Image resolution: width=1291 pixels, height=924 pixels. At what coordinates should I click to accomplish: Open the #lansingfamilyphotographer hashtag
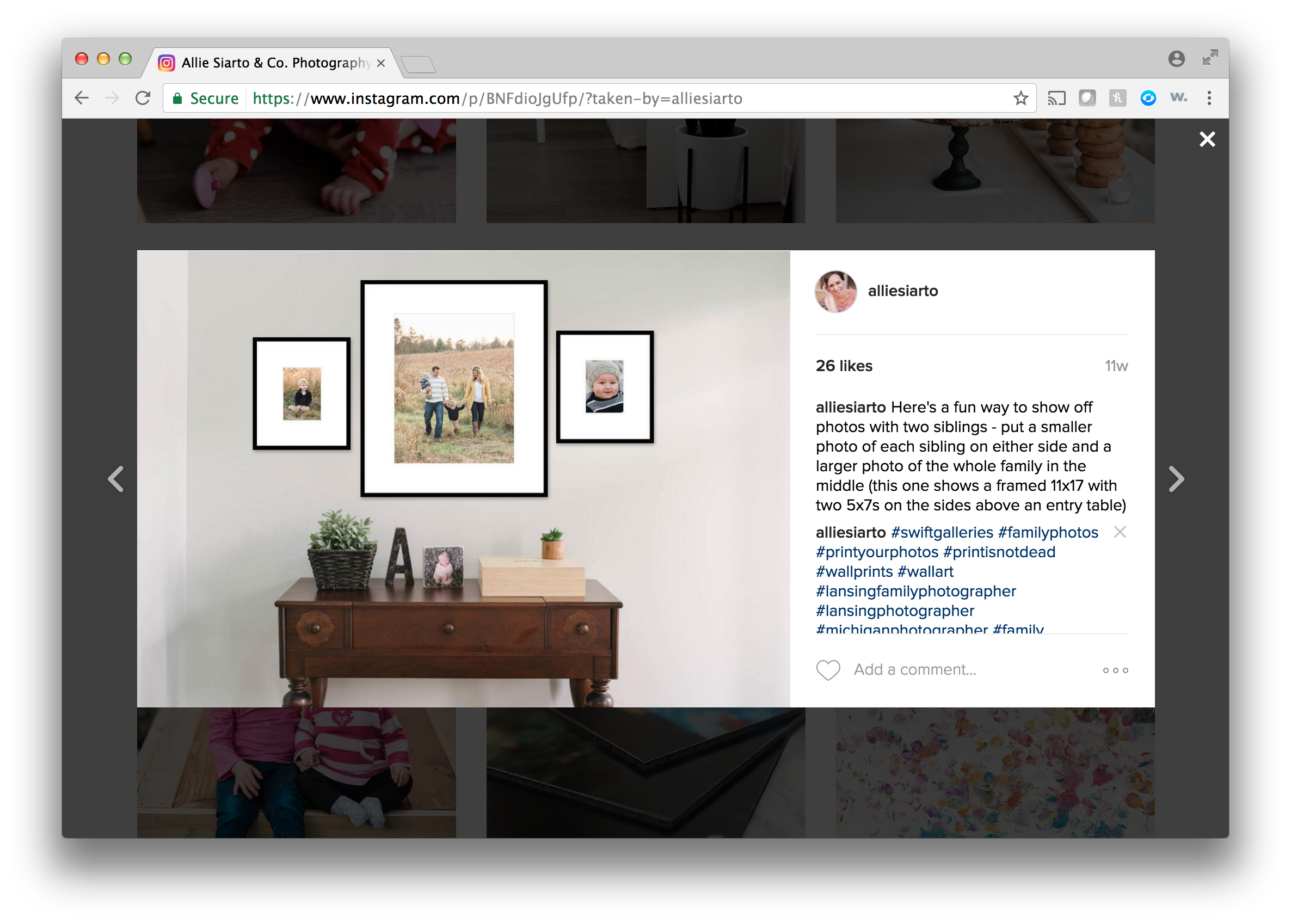[x=915, y=591]
